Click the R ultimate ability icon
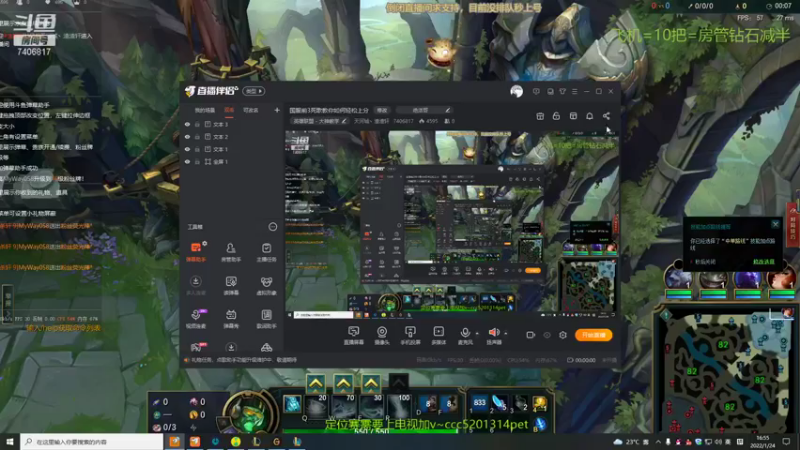Screen dimensions: 800x450 point(398,406)
